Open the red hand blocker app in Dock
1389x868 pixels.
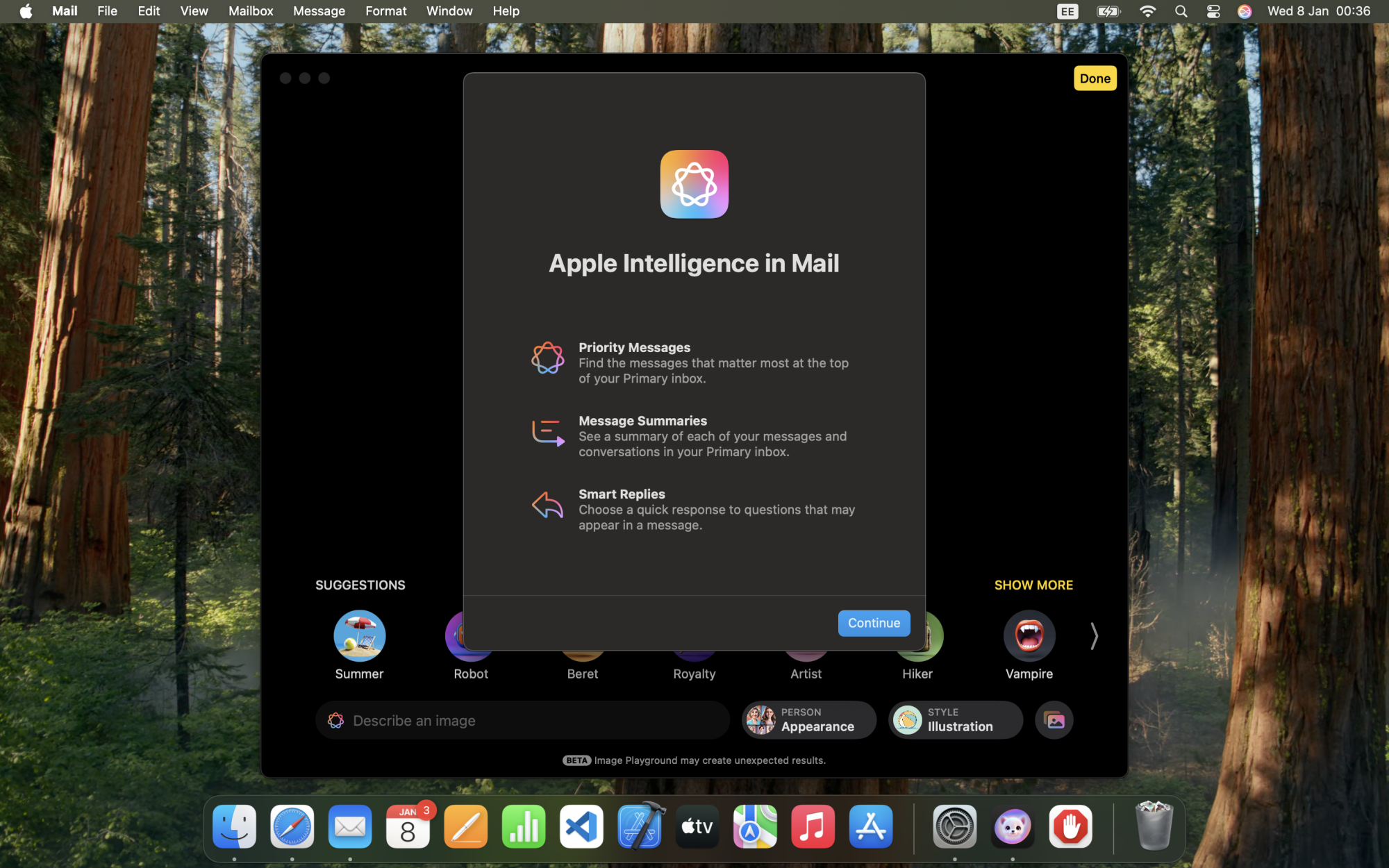[1070, 826]
